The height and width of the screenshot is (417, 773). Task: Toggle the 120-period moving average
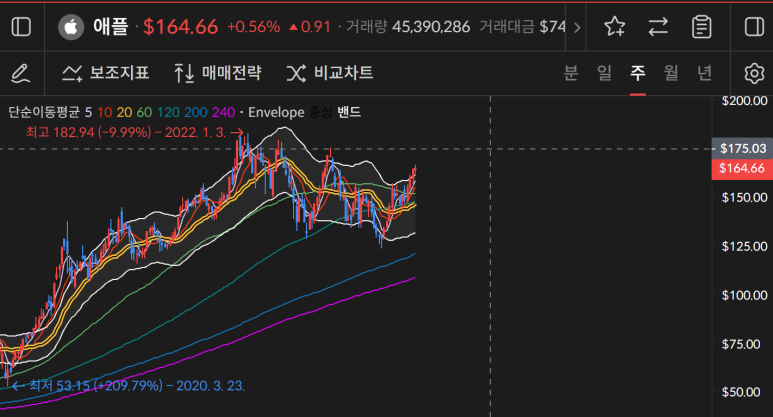tap(169, 112)
